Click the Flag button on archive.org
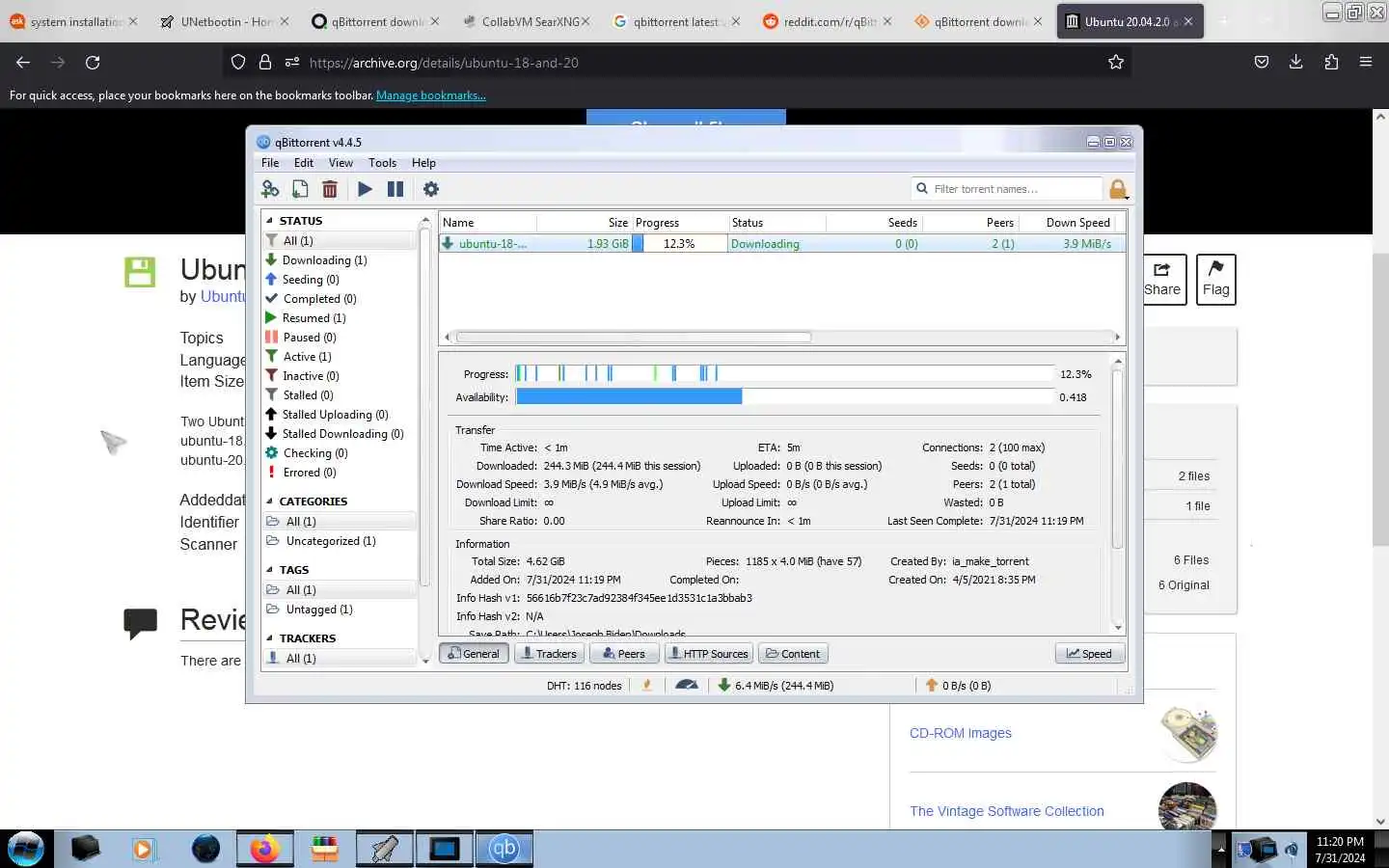 point(1215,280)
